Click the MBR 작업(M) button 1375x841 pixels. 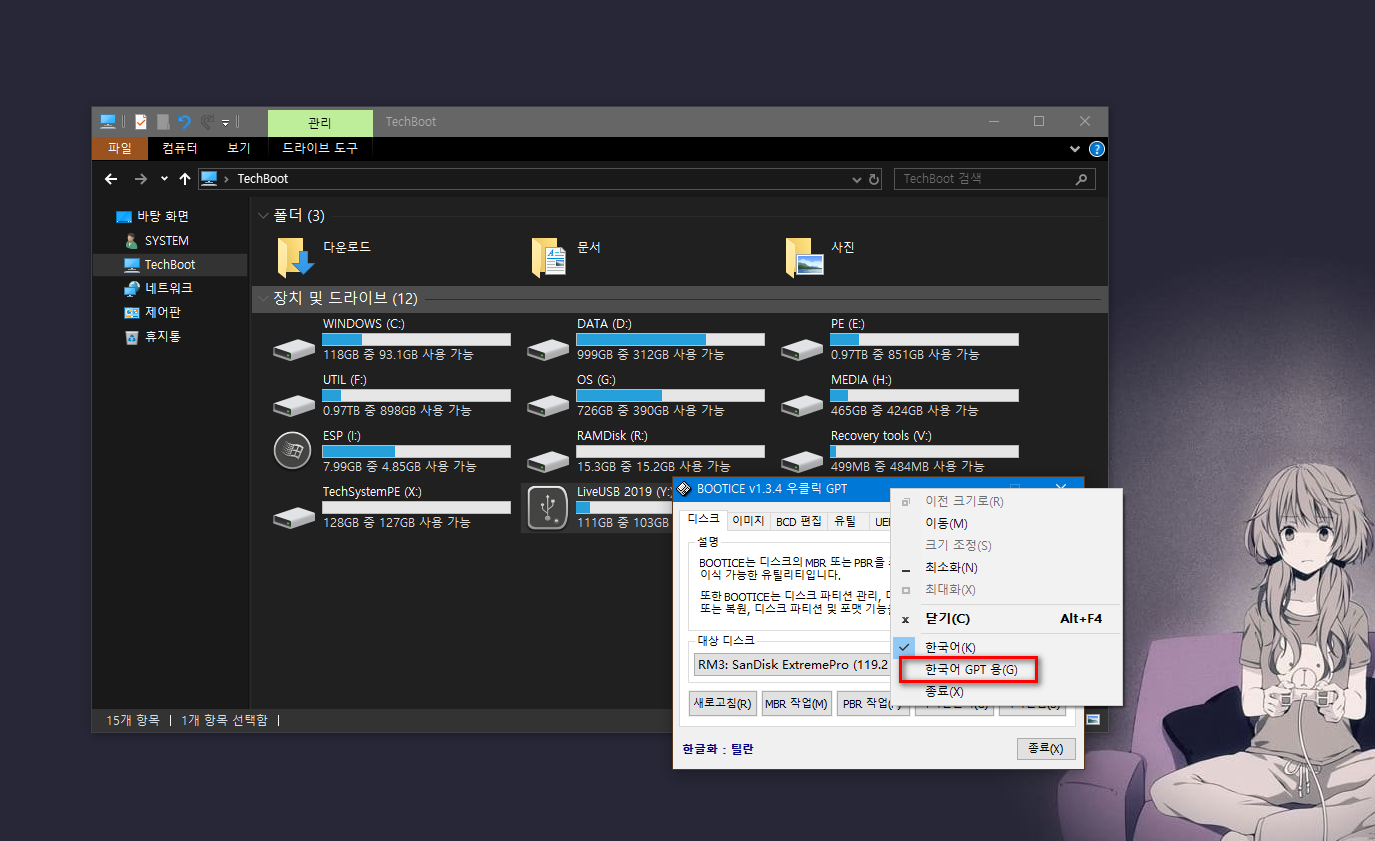pos(797,704)
